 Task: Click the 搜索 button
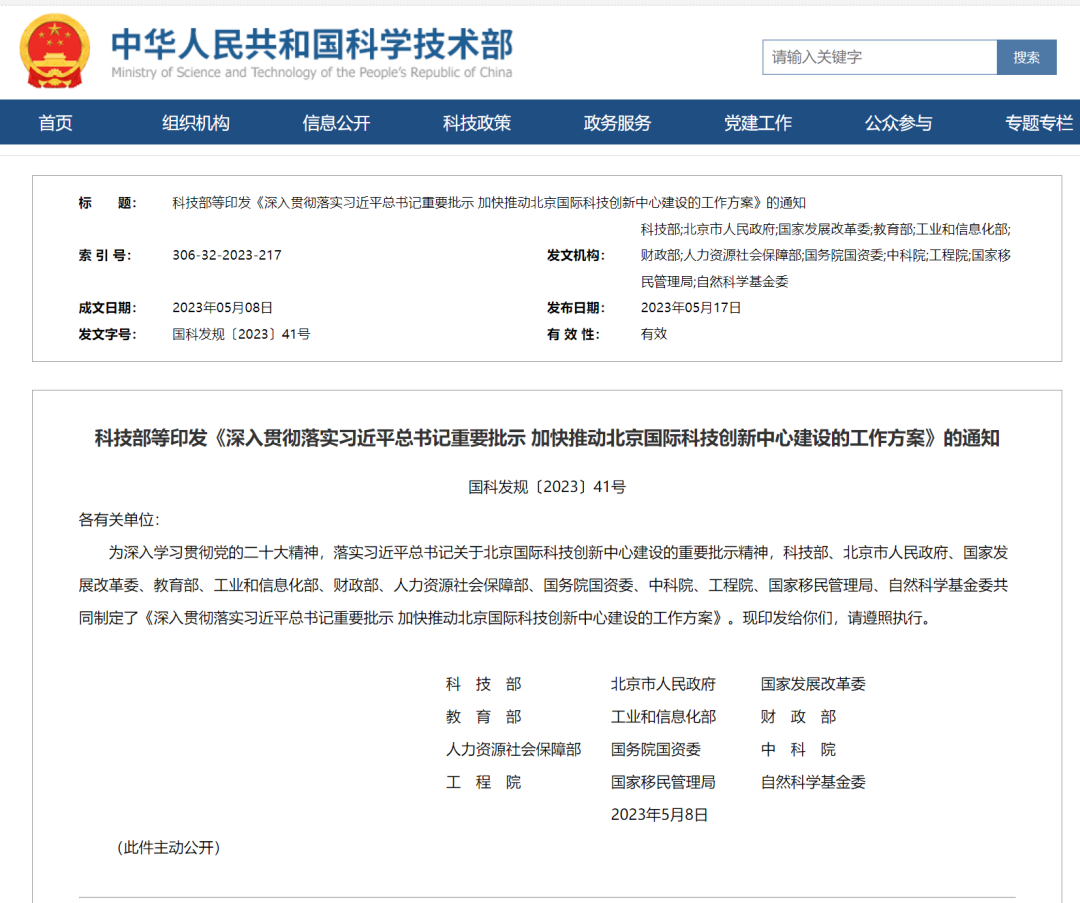[1026, 57]
